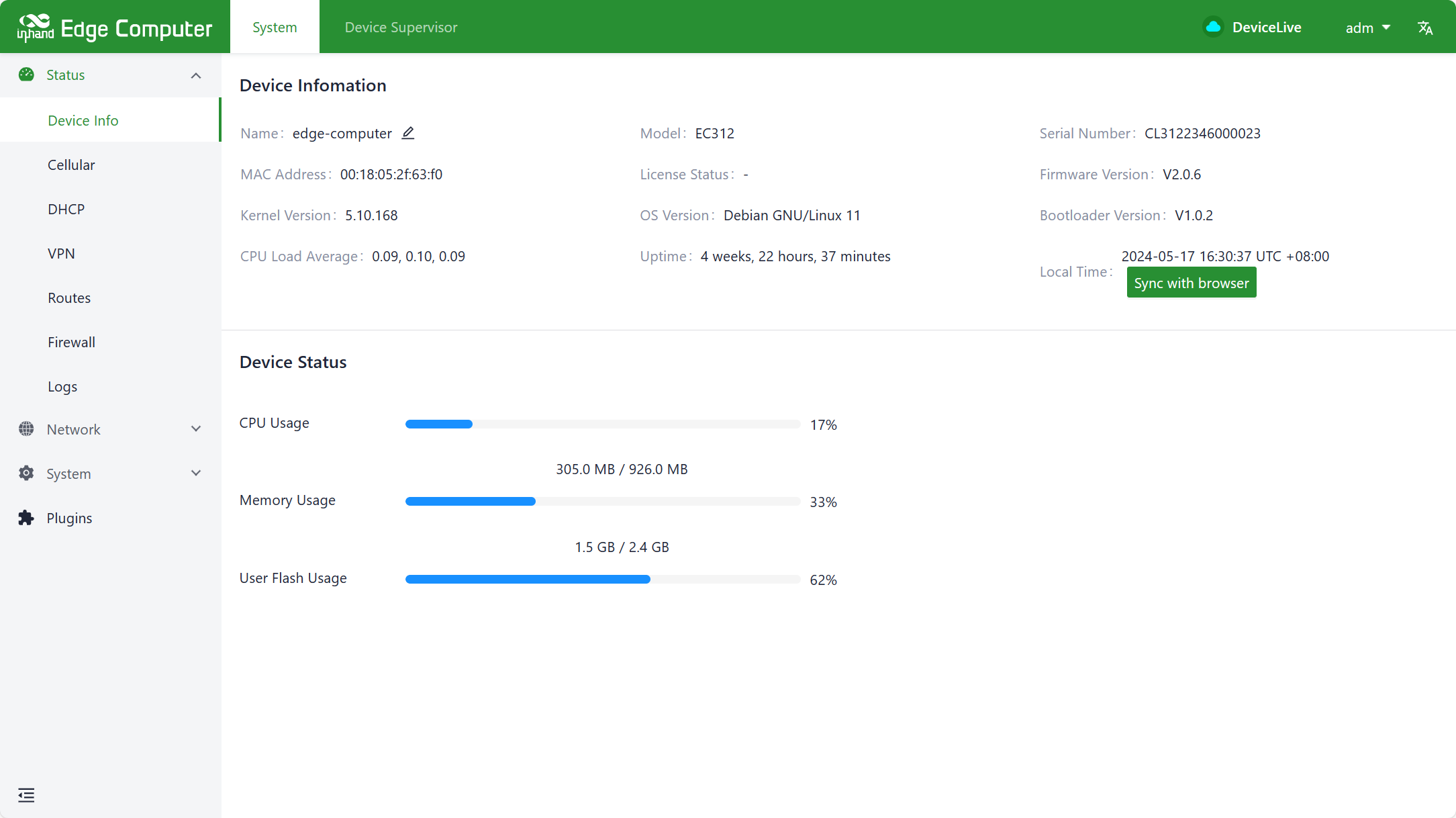
Task: Click the Plugins puzzle piece icon
Action: click(x=26, y=518)
